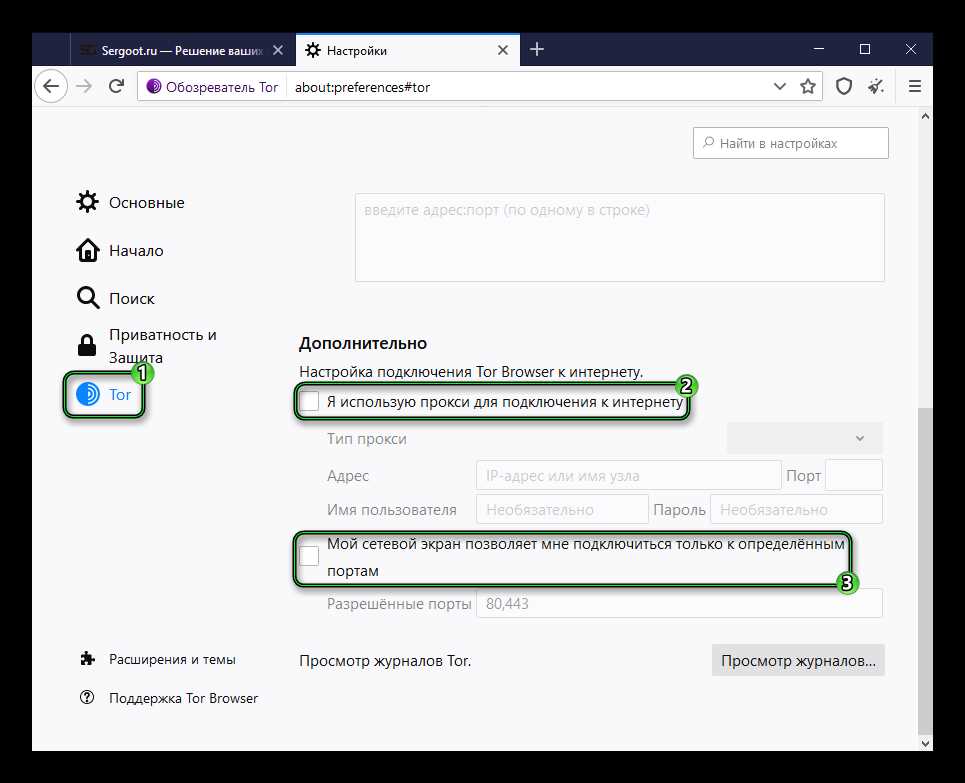Image resolution: width=965 pixels, height=783 pixels.
Task: Click the gear icon beside Основные
Action: [87, 202]
